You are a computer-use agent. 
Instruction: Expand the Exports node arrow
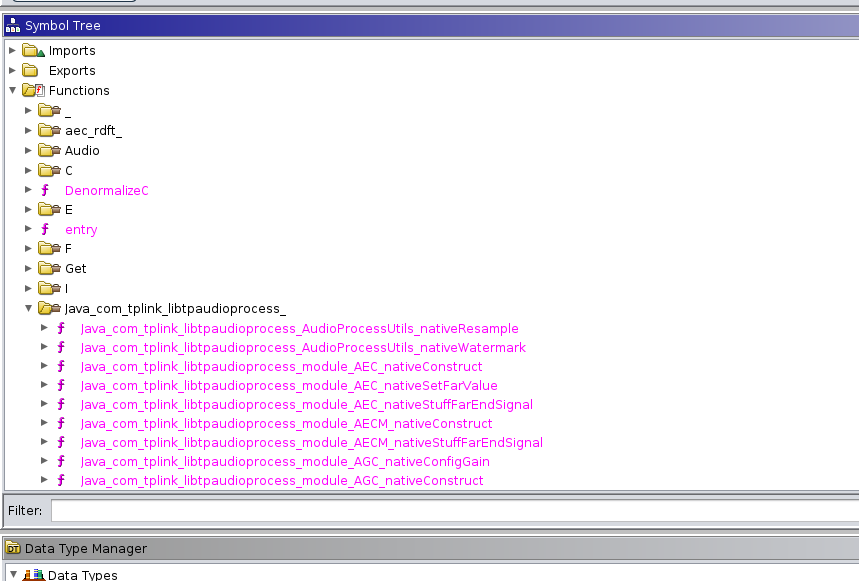tap(12, 71)
